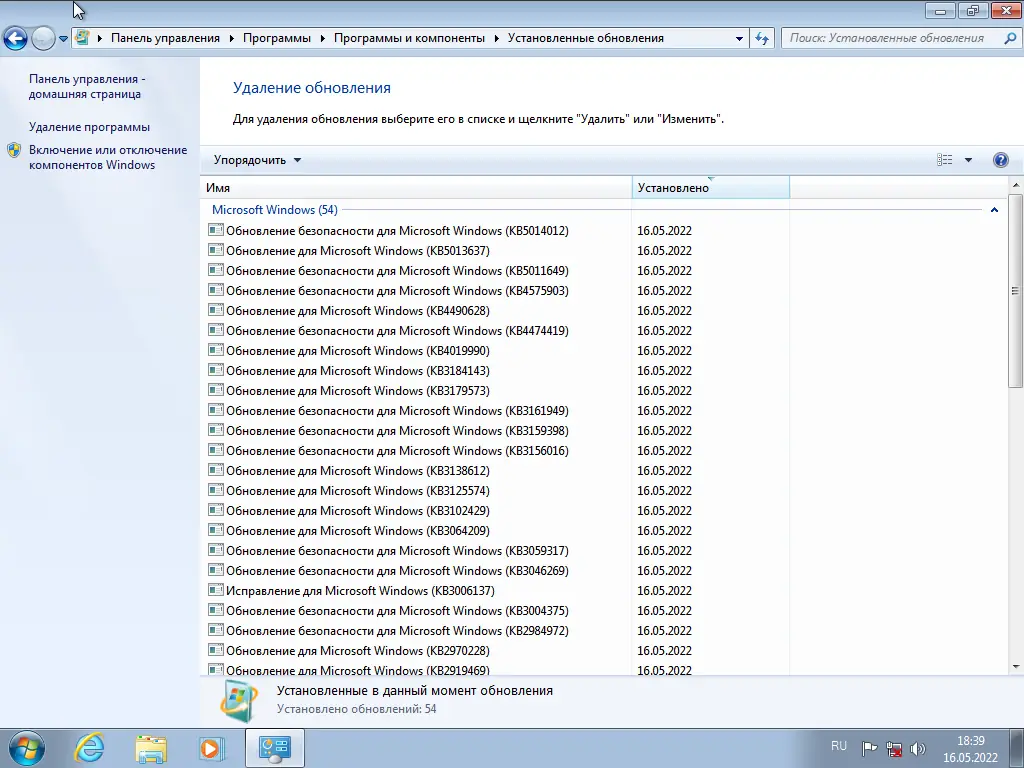Viewport: 1024px width, 768px height.
Task: Click icon of update KB3184143
Action: (216, 370)
